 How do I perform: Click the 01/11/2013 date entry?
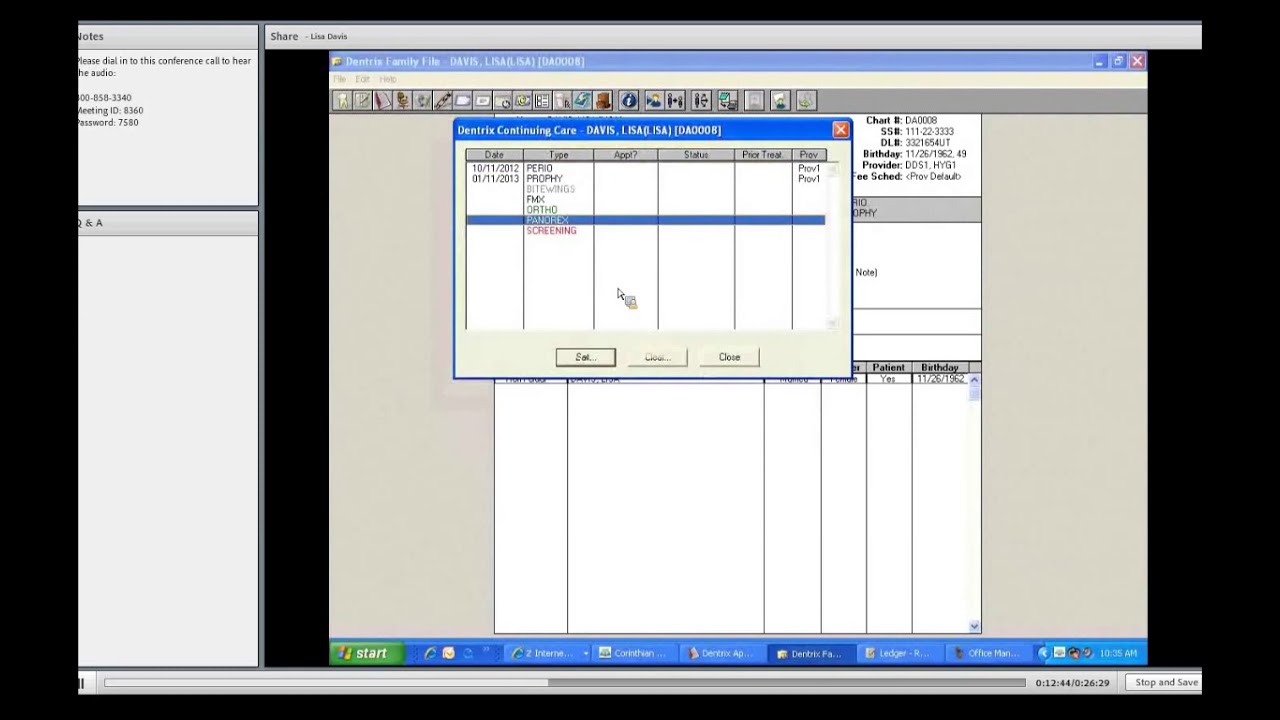click(495, 179)
